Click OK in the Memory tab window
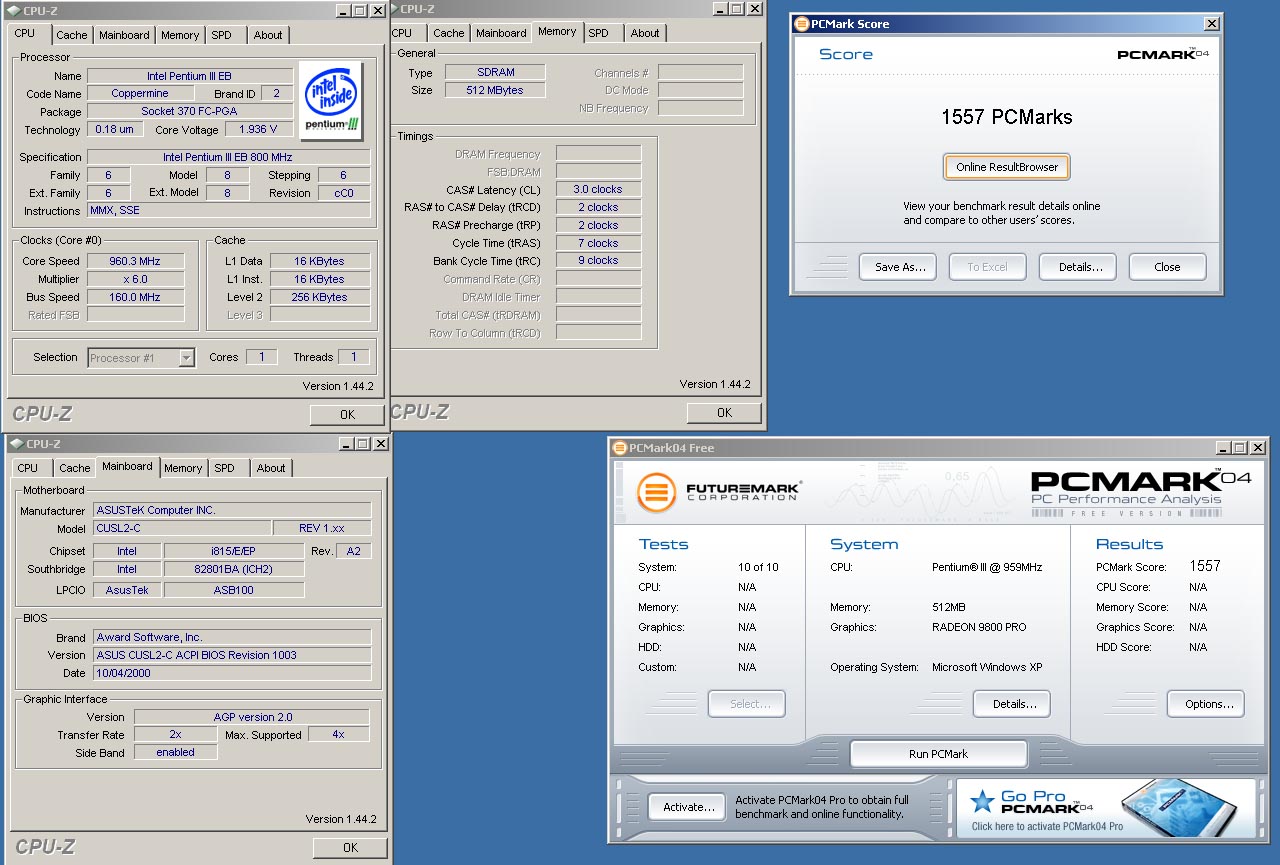 click(724, 413)
